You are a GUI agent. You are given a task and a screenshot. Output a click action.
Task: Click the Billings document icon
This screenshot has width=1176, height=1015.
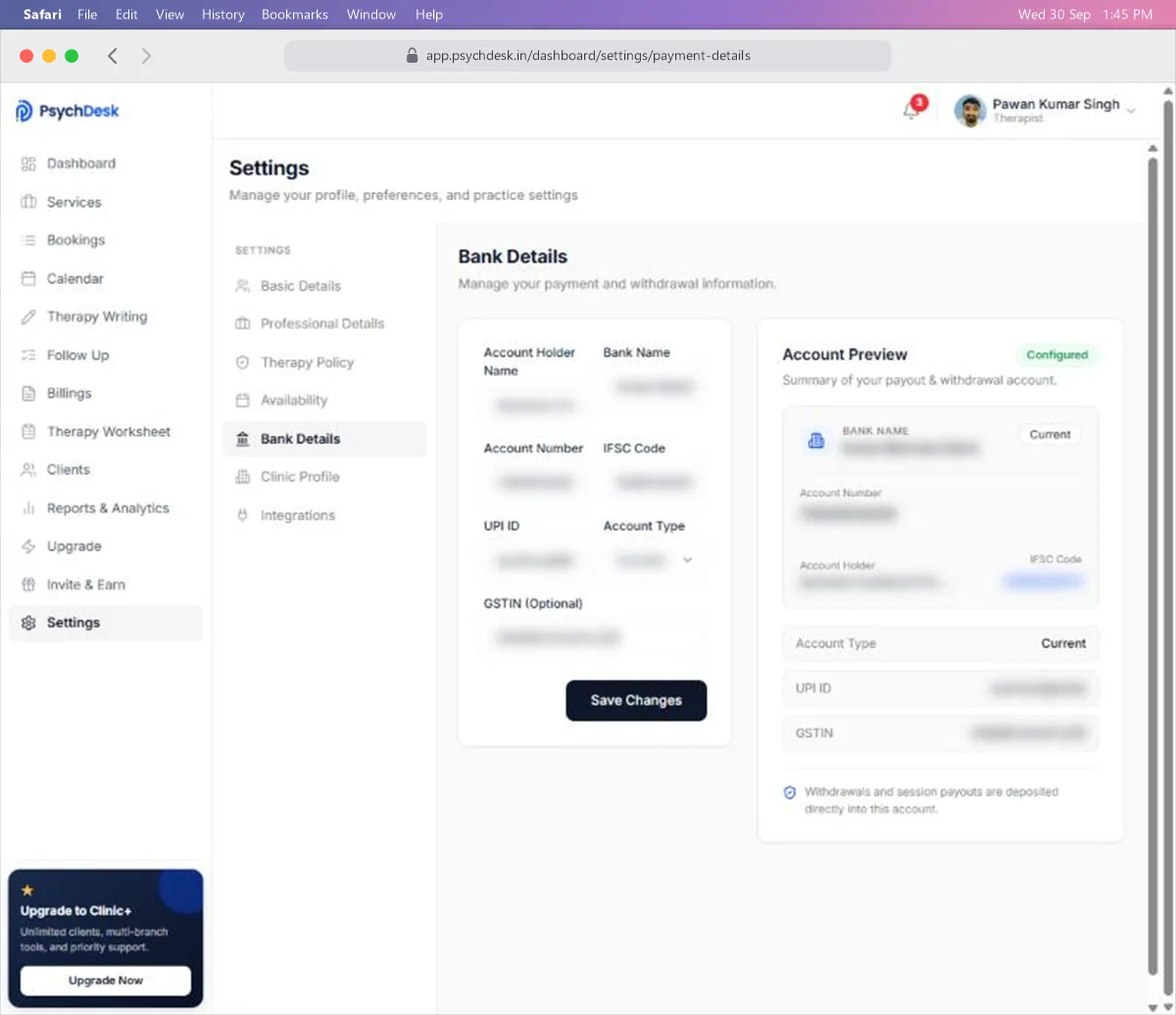point(28,393)
